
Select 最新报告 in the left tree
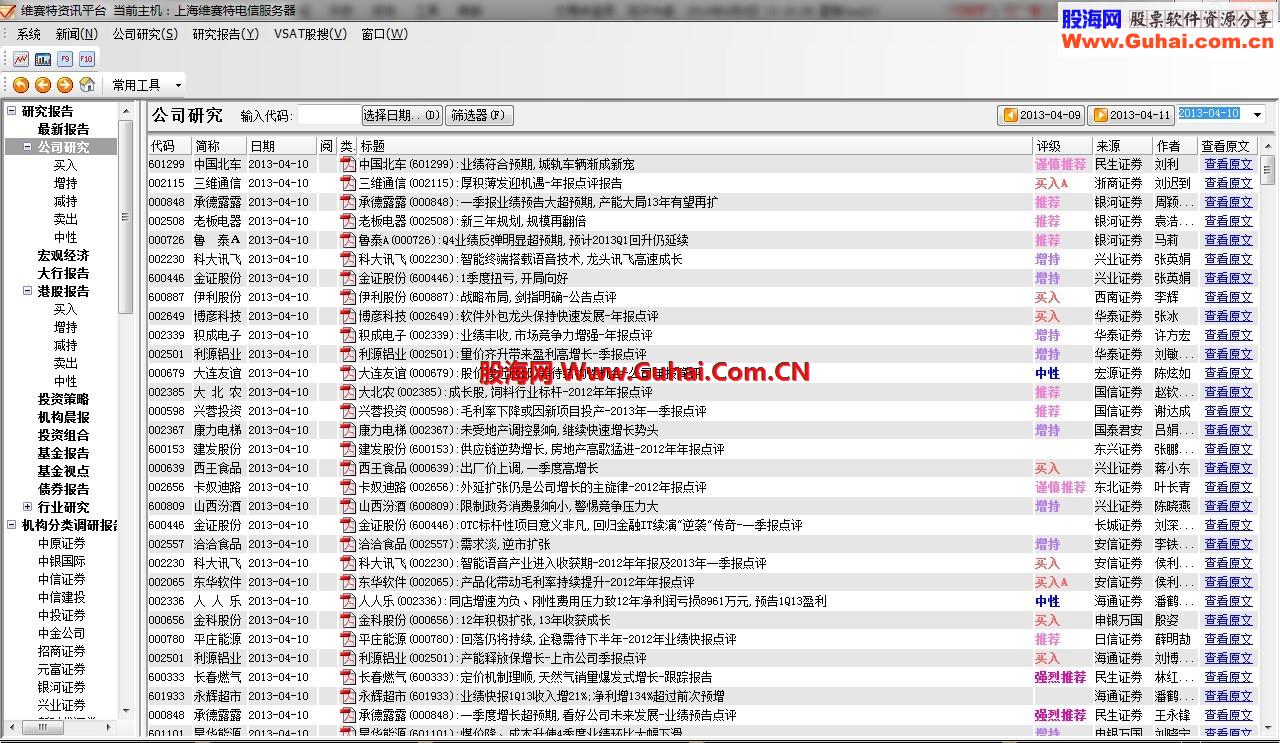pyautogui.click(x=63, y=129)
